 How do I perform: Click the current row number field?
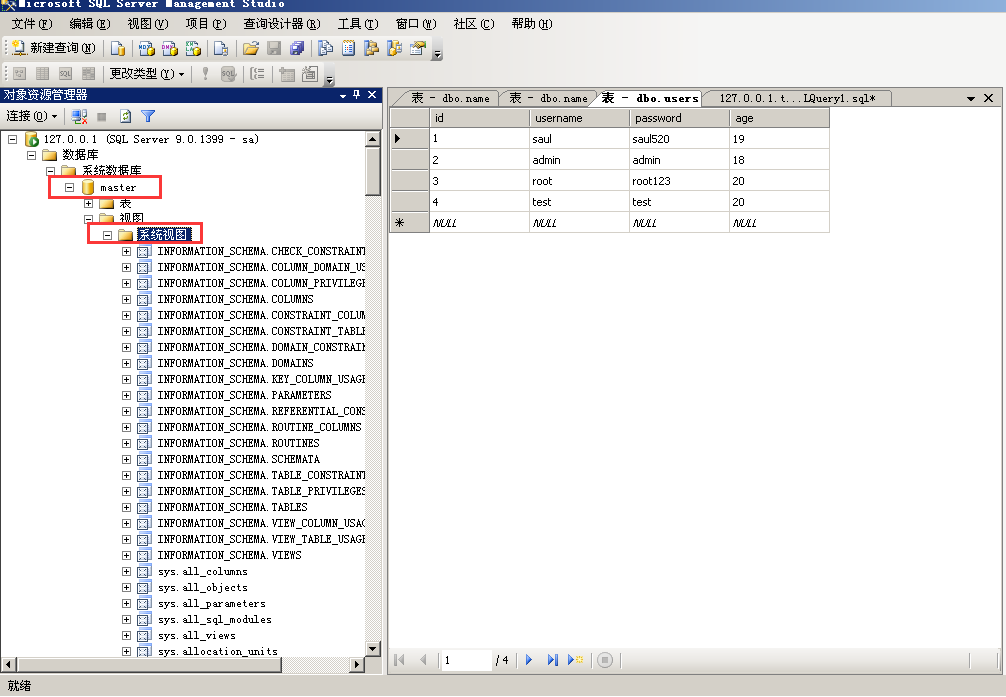(x=466, y=660)
